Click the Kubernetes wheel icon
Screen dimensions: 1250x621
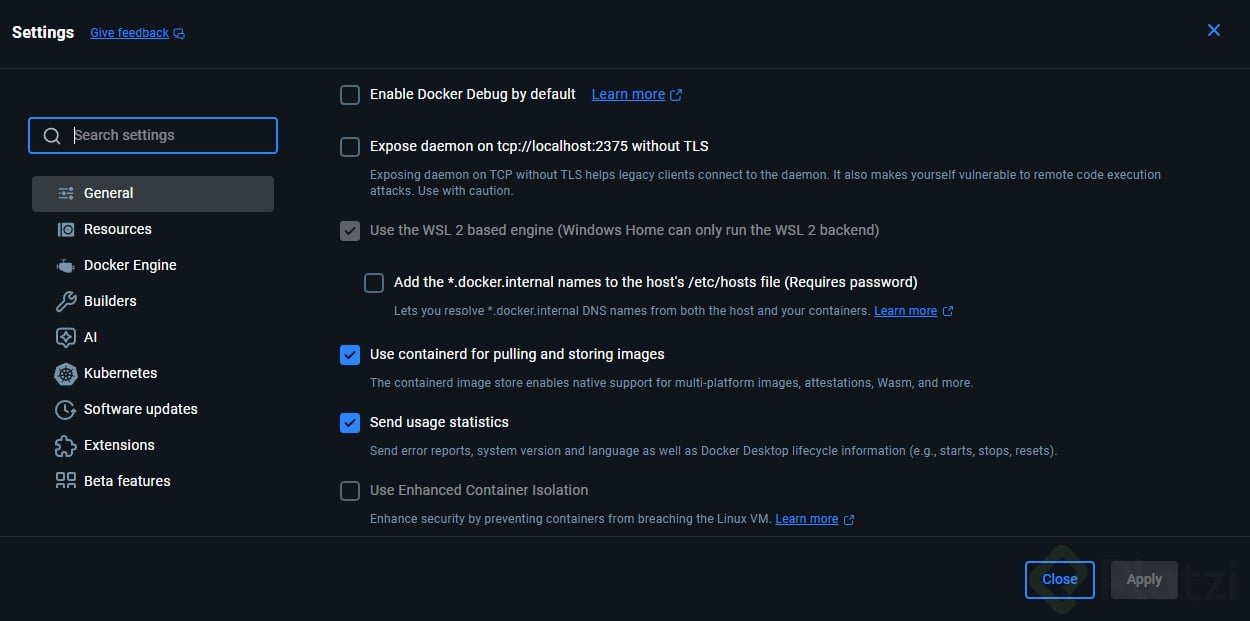click(66, 373)
